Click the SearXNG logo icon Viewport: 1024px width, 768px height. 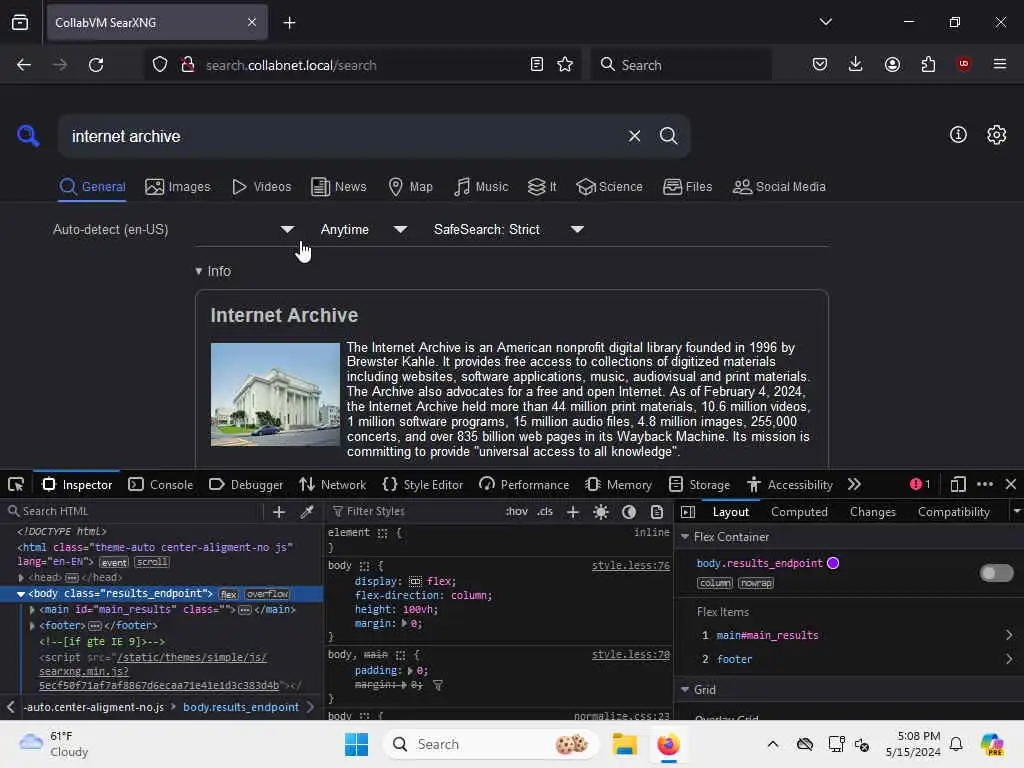[28, 136]
